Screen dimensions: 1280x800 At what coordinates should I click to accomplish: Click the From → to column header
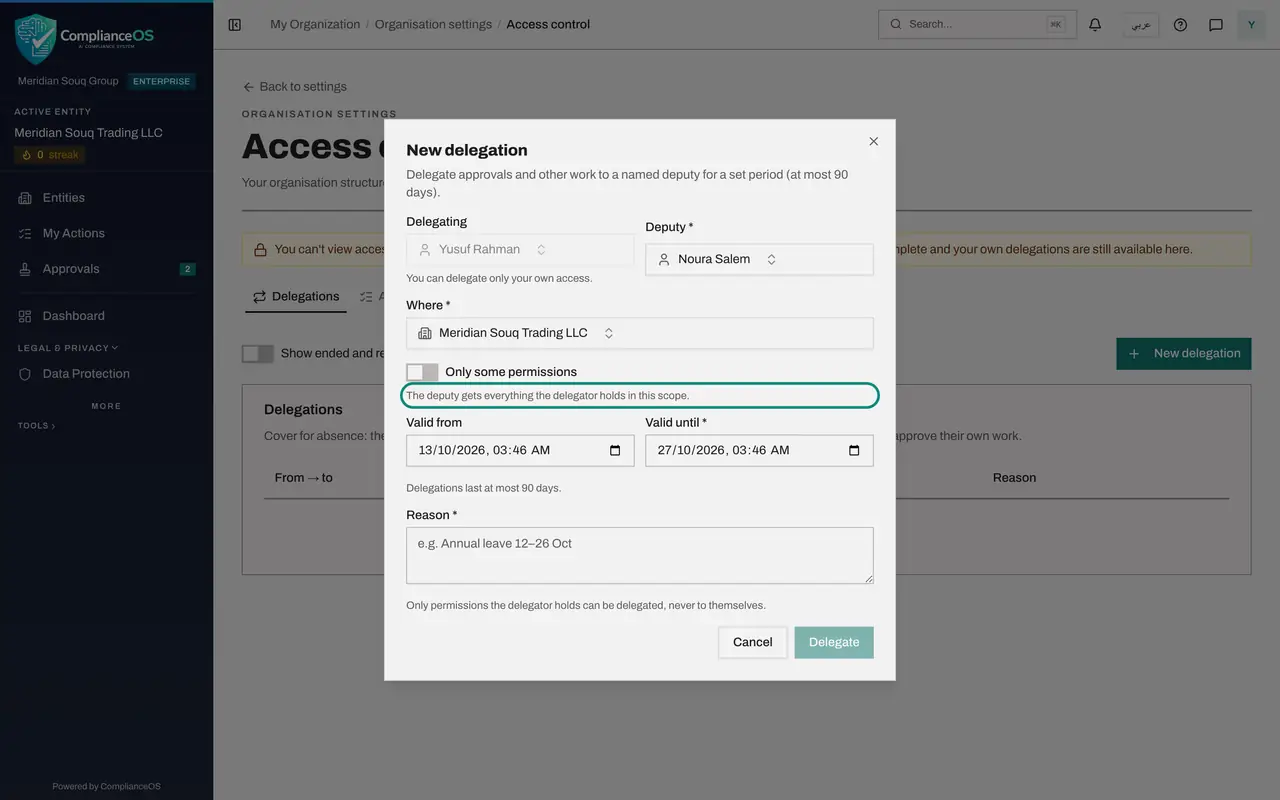pos(304,478)
